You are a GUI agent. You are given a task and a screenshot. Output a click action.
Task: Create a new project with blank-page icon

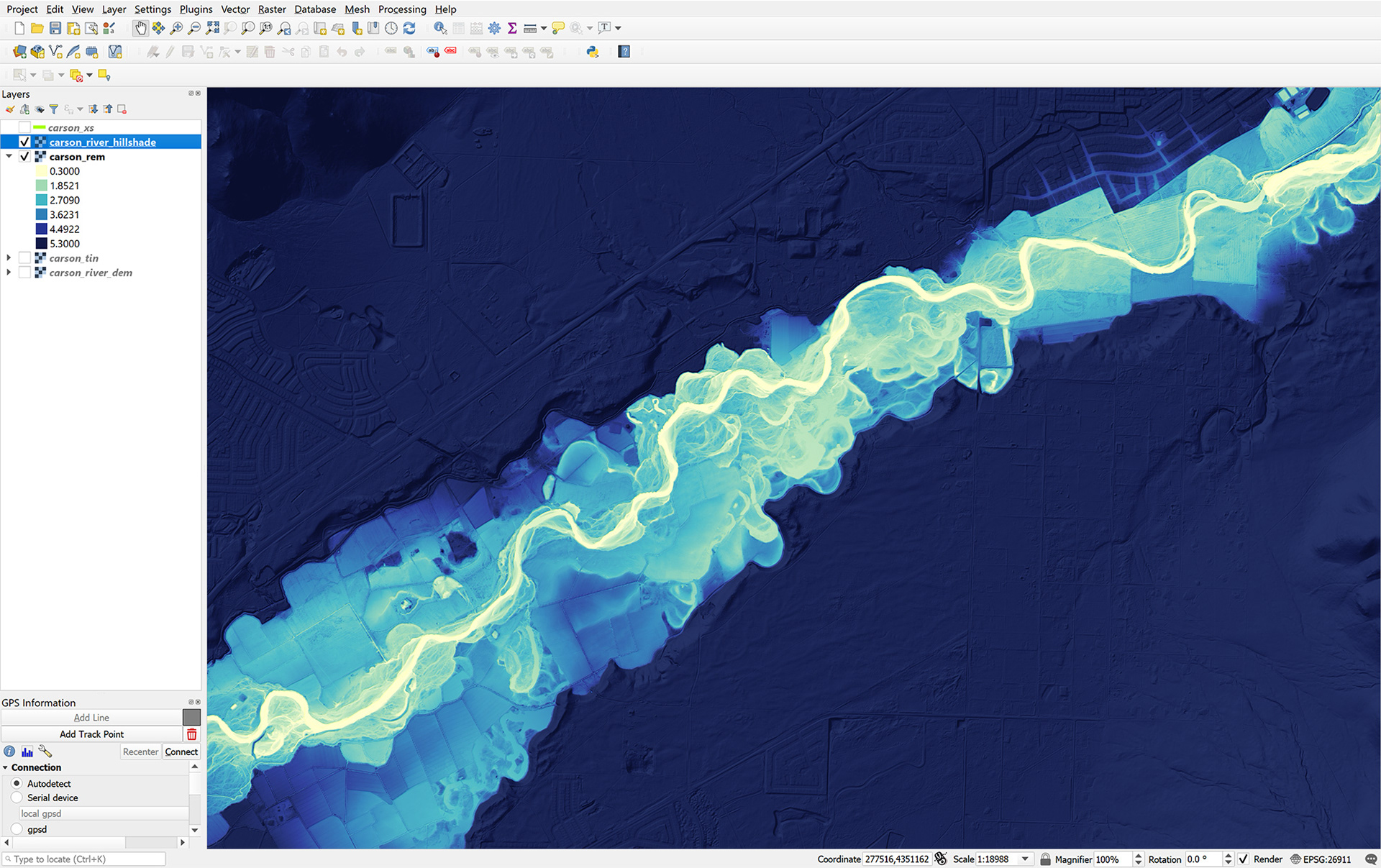point(19,28)
